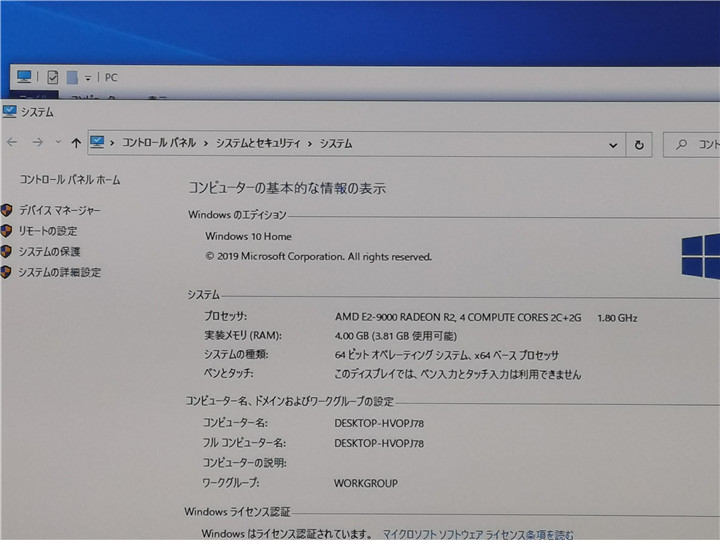Select the RAM value 4.00 GB
Screen dimensions: 720x540
[396, 336]
